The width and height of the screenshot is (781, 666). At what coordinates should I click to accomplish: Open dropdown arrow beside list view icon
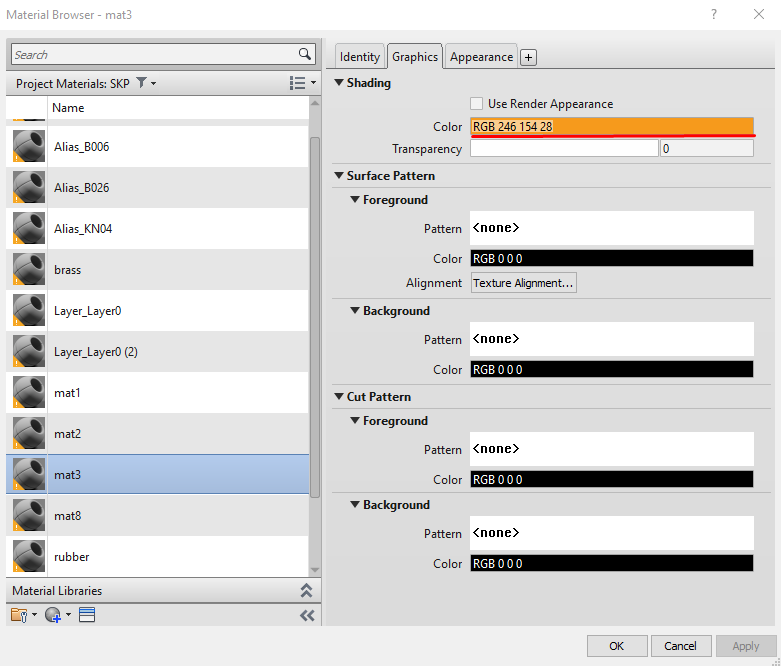tap(313, 83)
